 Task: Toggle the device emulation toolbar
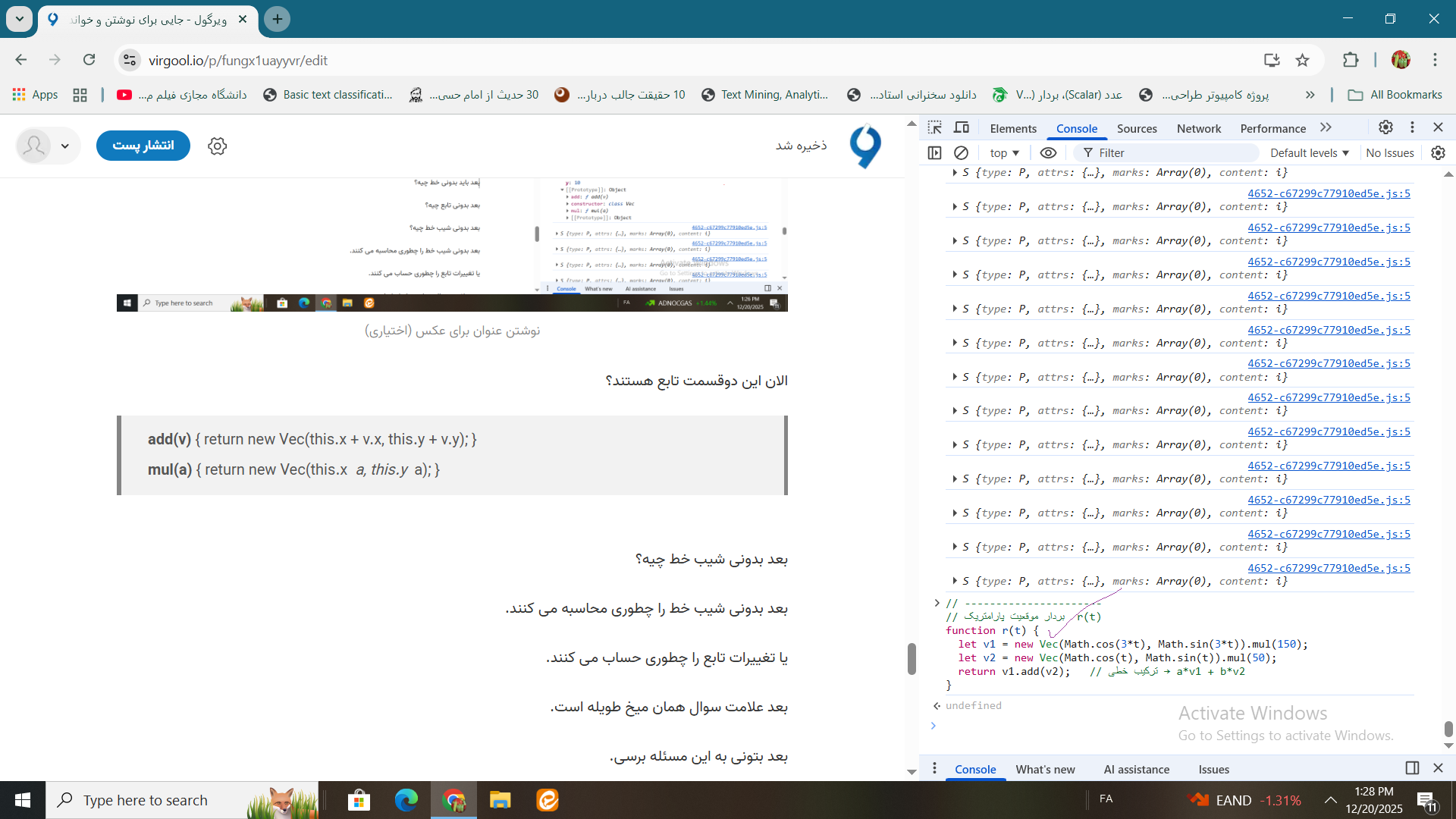click(961, 127)
